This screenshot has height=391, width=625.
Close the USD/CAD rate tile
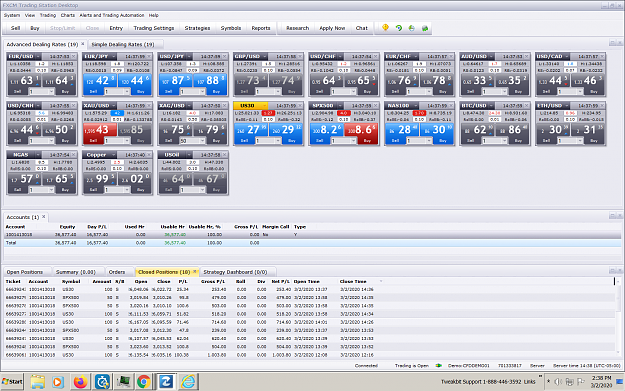click(602, 56)
